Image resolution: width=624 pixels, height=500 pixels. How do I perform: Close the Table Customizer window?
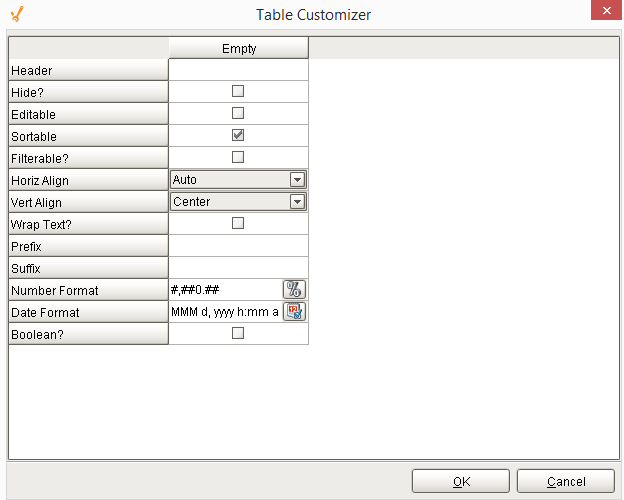(603, 13)
